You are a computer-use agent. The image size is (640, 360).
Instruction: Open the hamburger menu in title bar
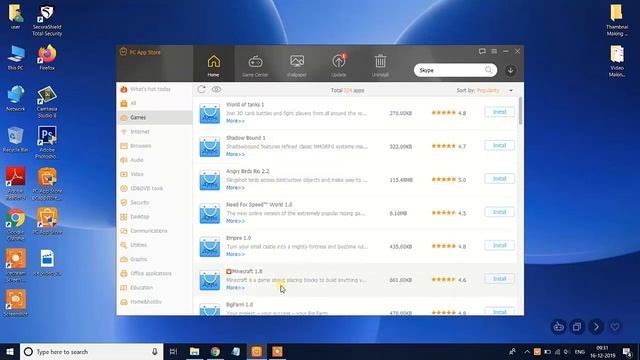tap(494, 51)
